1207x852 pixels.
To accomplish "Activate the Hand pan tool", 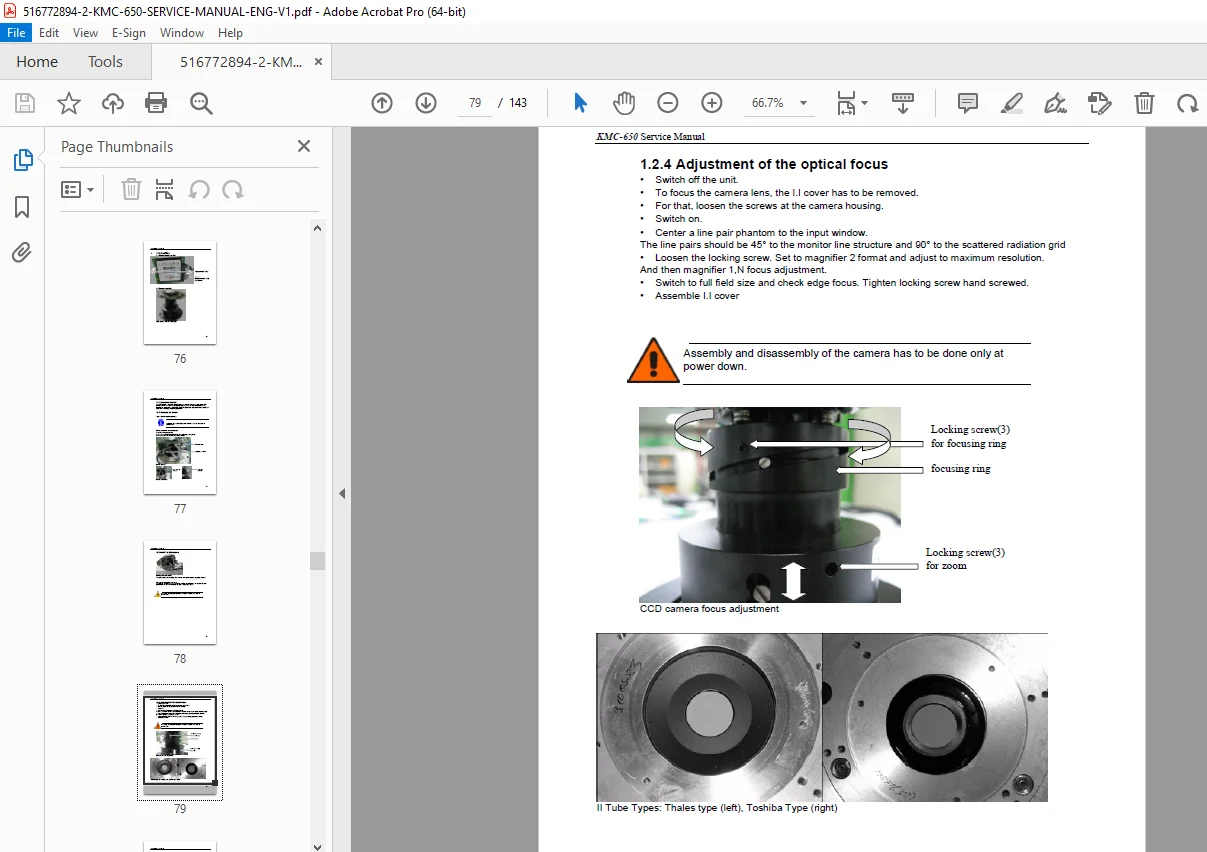I will pyautogui.click(x=624, y=103).
